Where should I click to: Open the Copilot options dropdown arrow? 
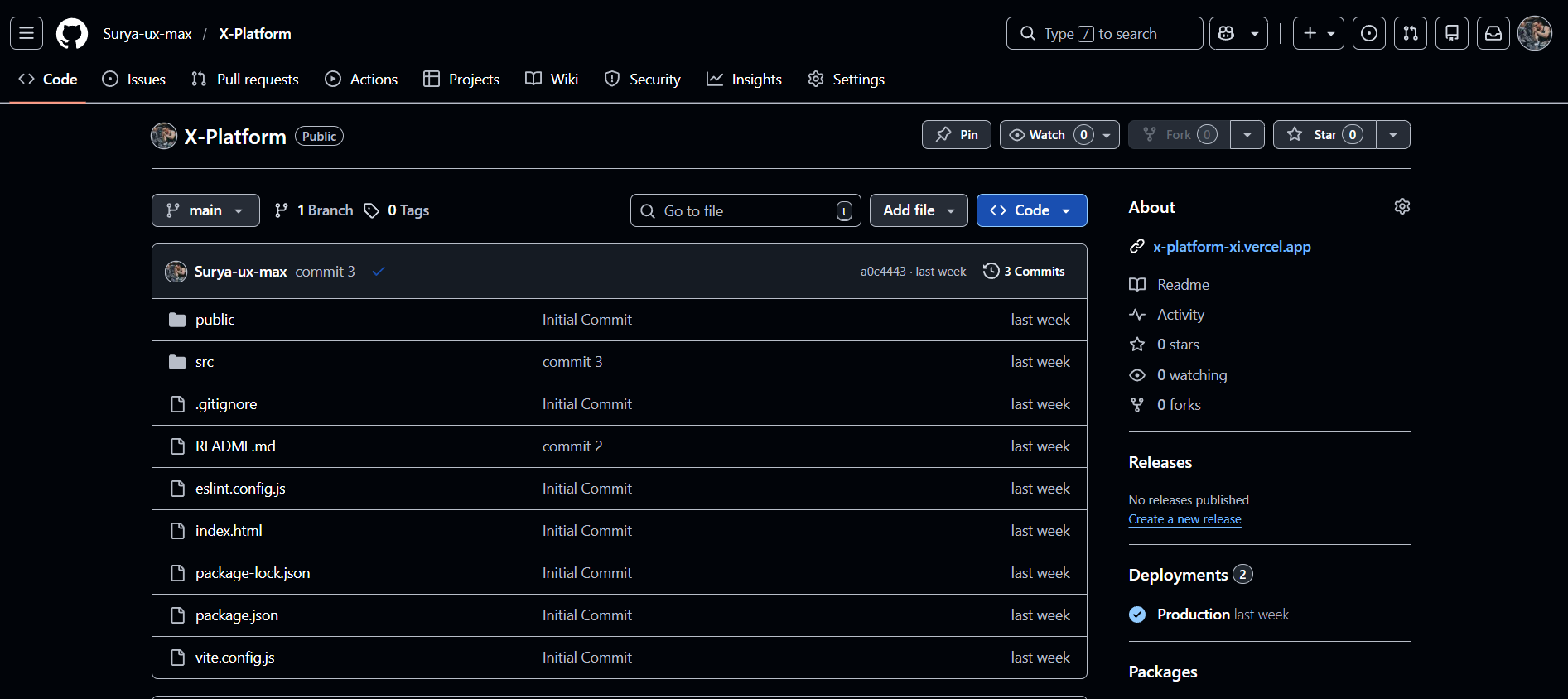point(1255,34)
